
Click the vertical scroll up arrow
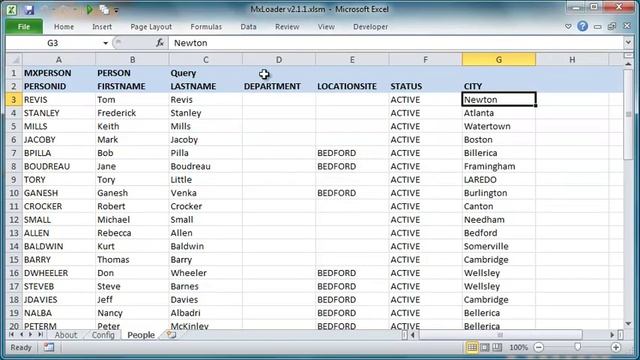[629, 64]
